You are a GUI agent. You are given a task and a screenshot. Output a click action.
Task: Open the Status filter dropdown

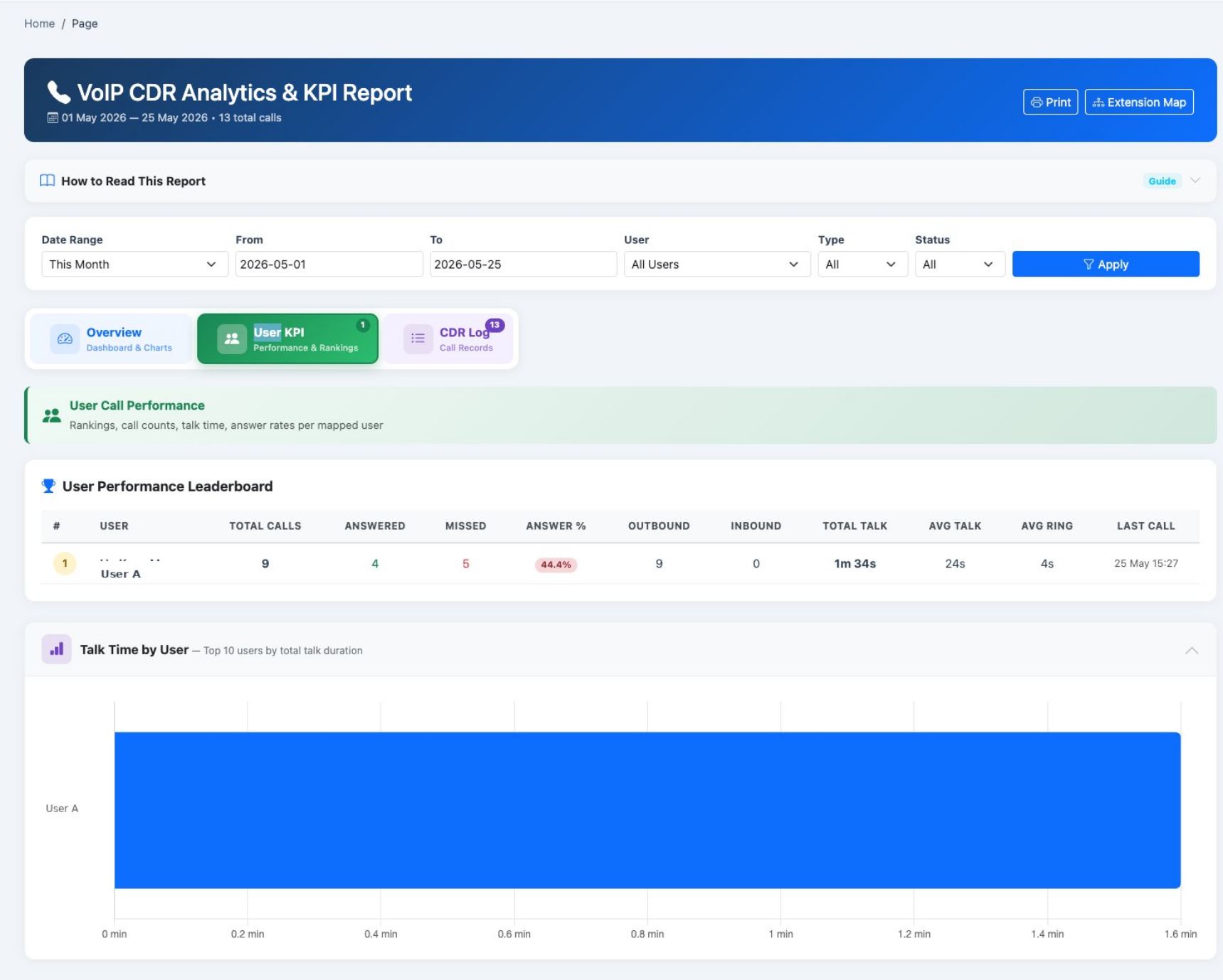pos(960,264)
